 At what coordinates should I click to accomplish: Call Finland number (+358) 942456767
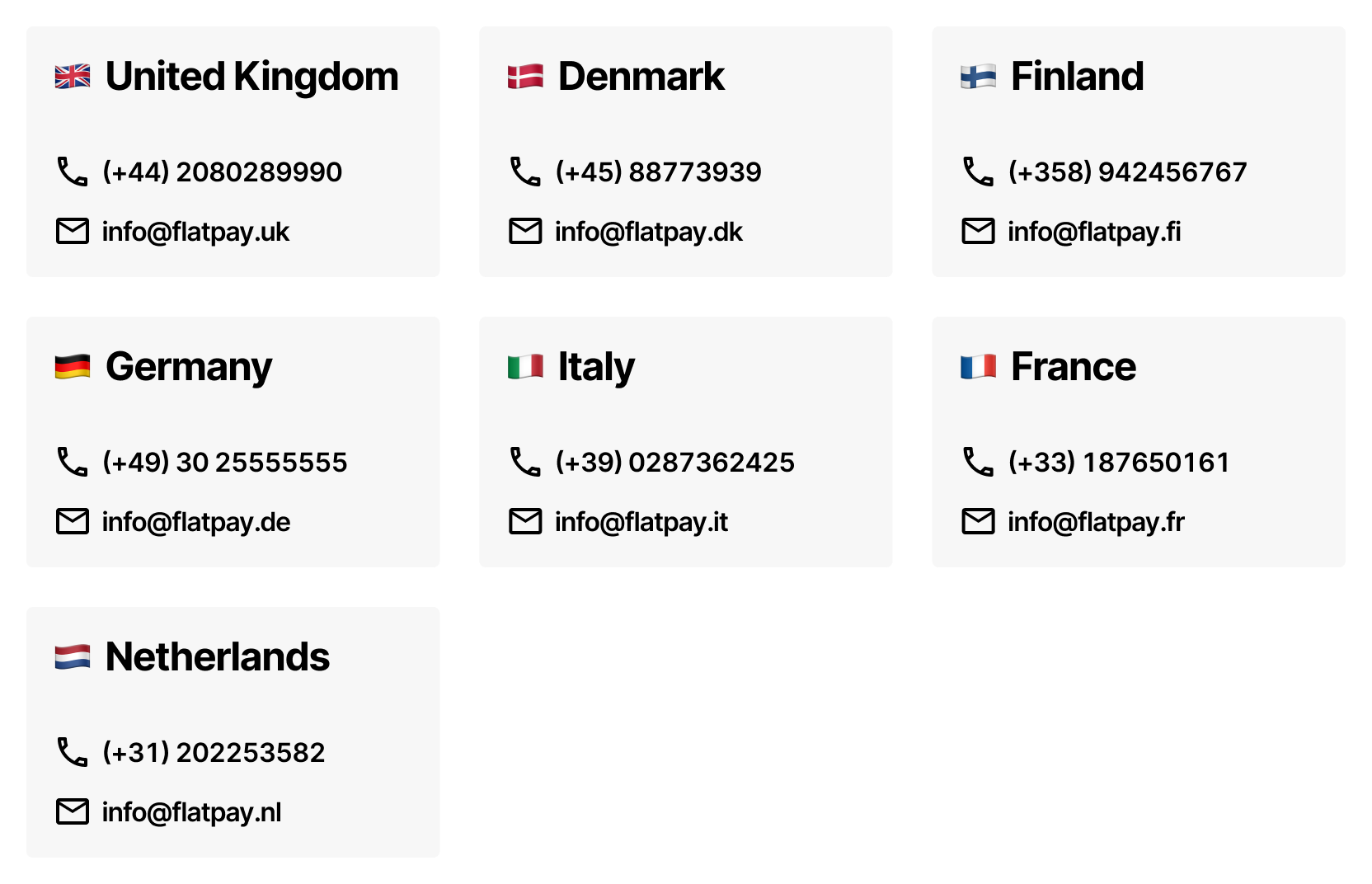[x=1127, y=172]
